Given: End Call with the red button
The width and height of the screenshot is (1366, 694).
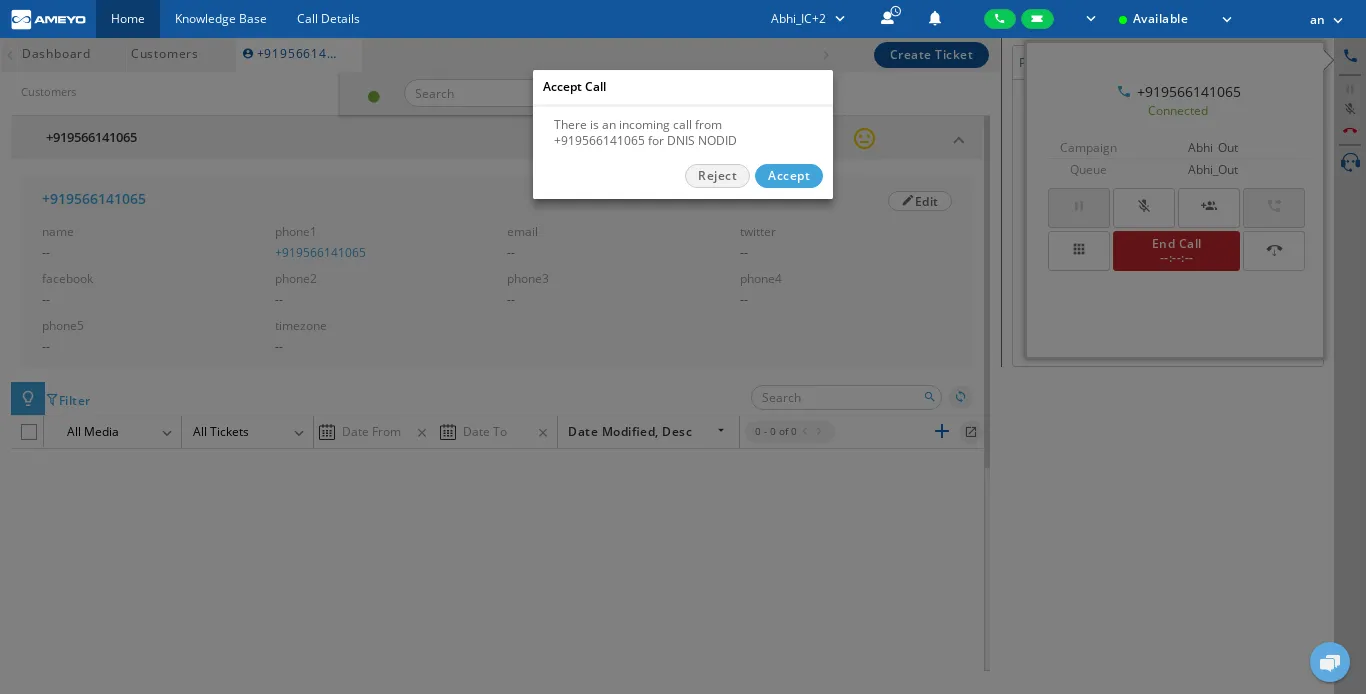Looking at the screenshot, I should 1176,251.
